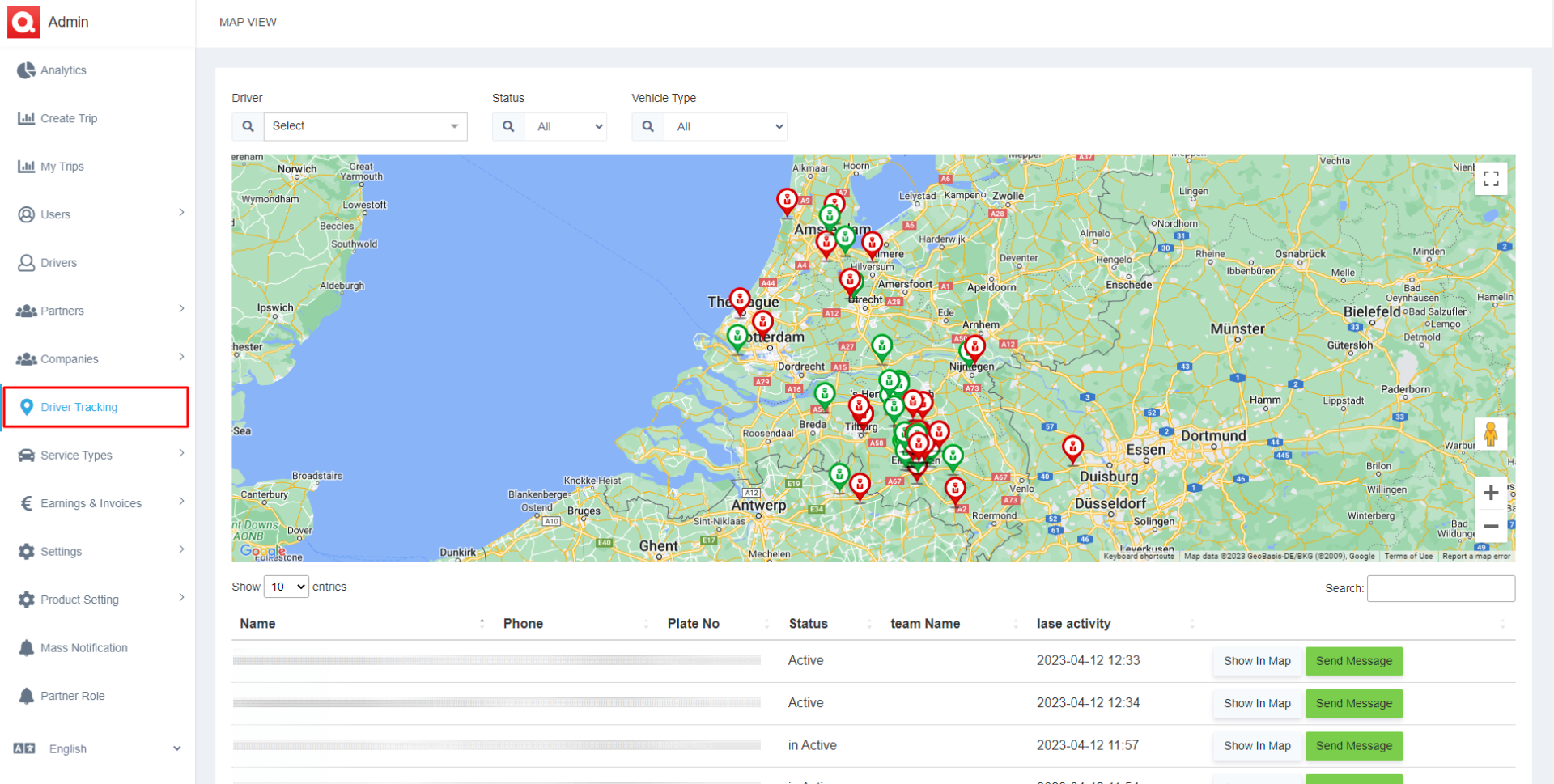Open the English language dropdown
Viewport: 1554px width, 784px height.
97,749
